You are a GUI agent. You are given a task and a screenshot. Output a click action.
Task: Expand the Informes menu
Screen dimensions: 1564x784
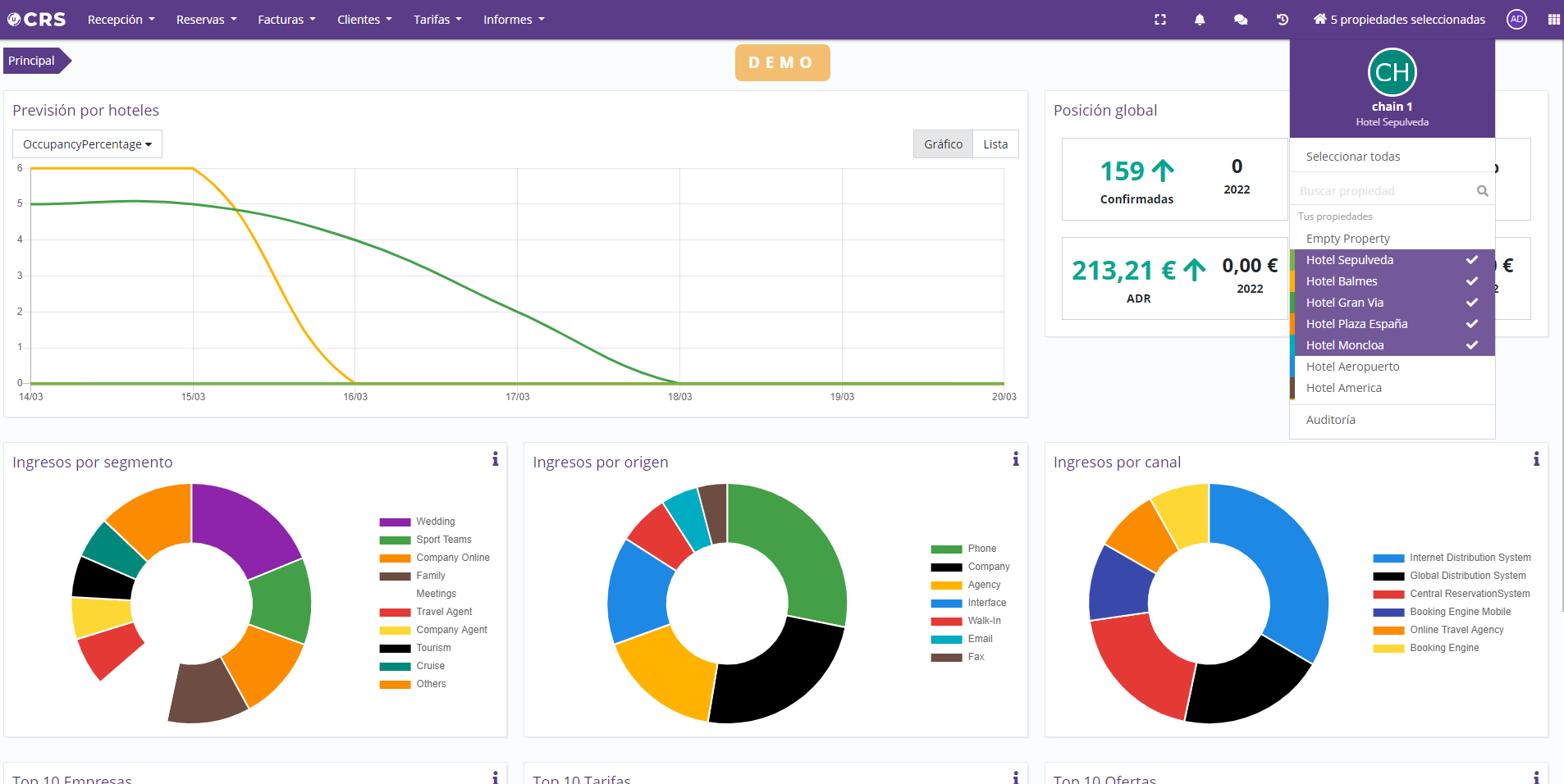click(x=514, y=20)
